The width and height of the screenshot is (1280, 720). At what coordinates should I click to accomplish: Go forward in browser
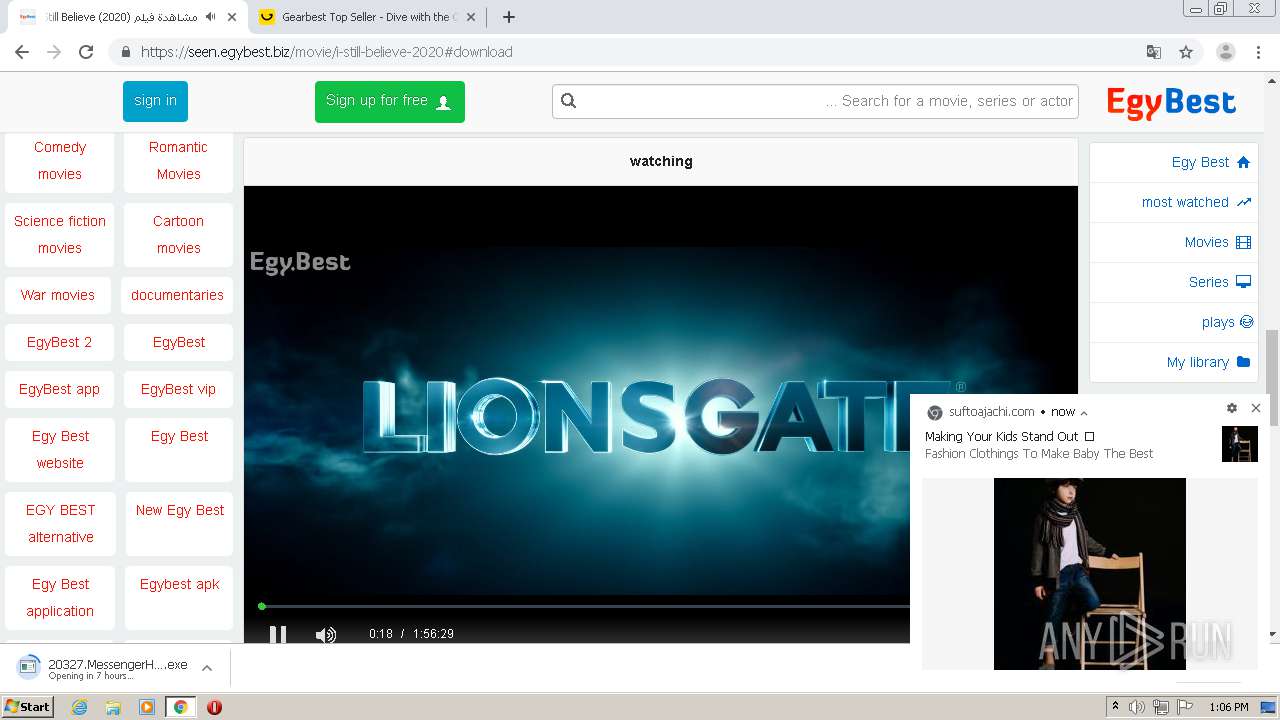click(x=54, y=52)
